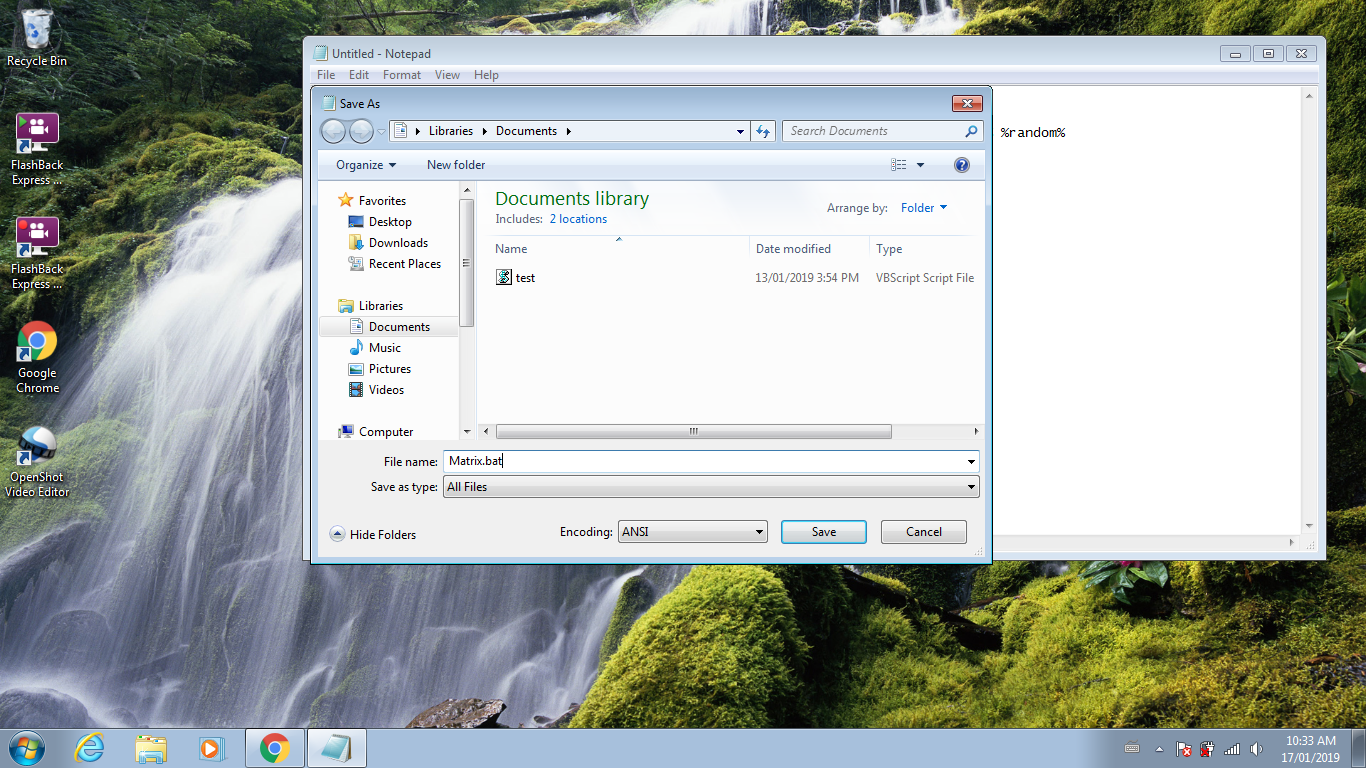The image size is (1366, 768).
Task: Open the Organize menu
Action: [362, 164]
